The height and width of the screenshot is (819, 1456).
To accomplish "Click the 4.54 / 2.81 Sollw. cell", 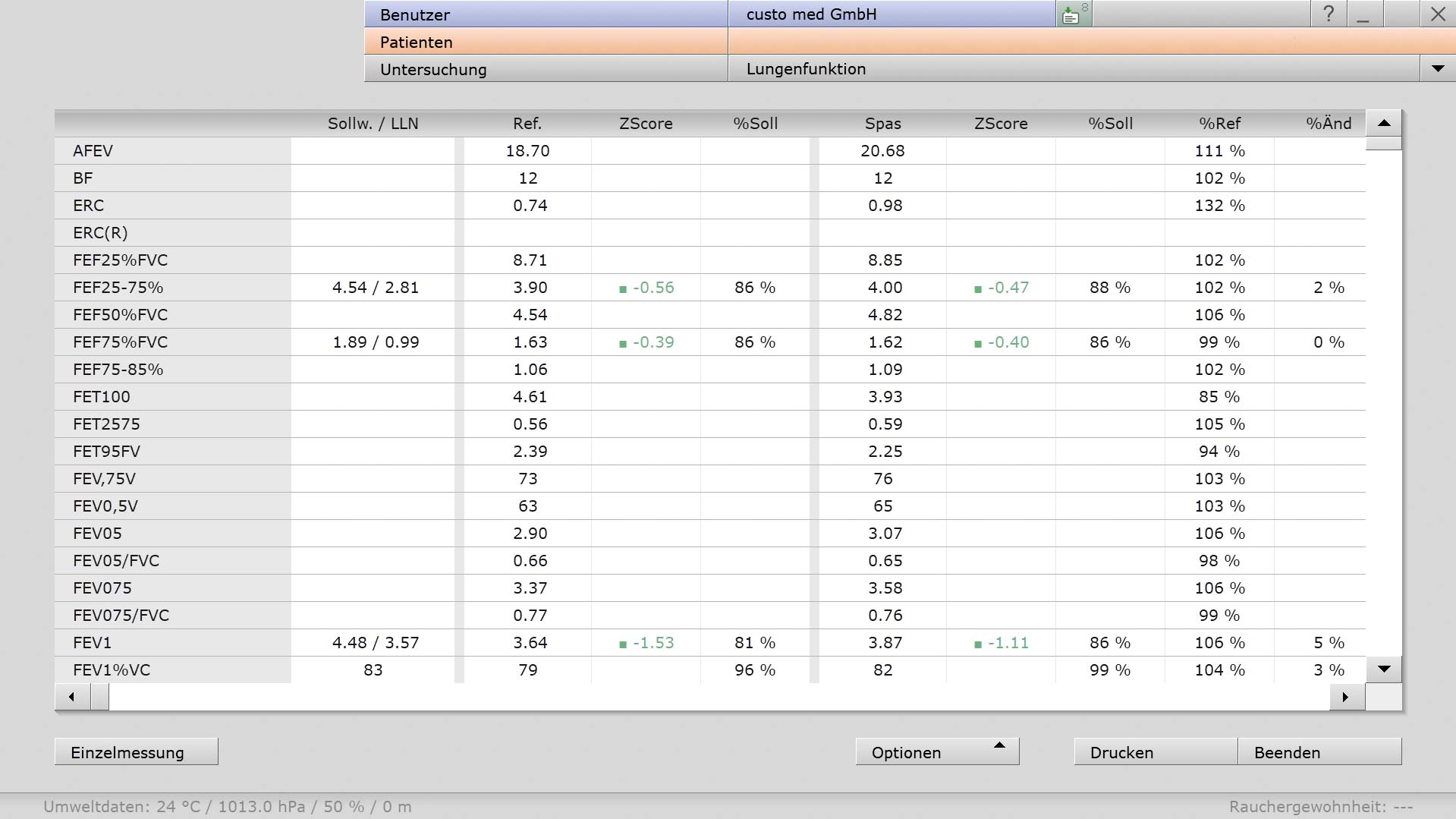I will pyautogui.click(x=375, y=287).
